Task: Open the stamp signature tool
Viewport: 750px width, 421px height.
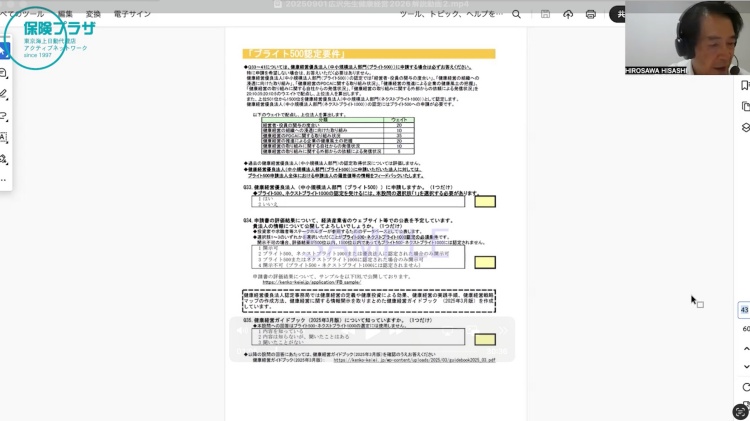Action: (x=3, y=158)
